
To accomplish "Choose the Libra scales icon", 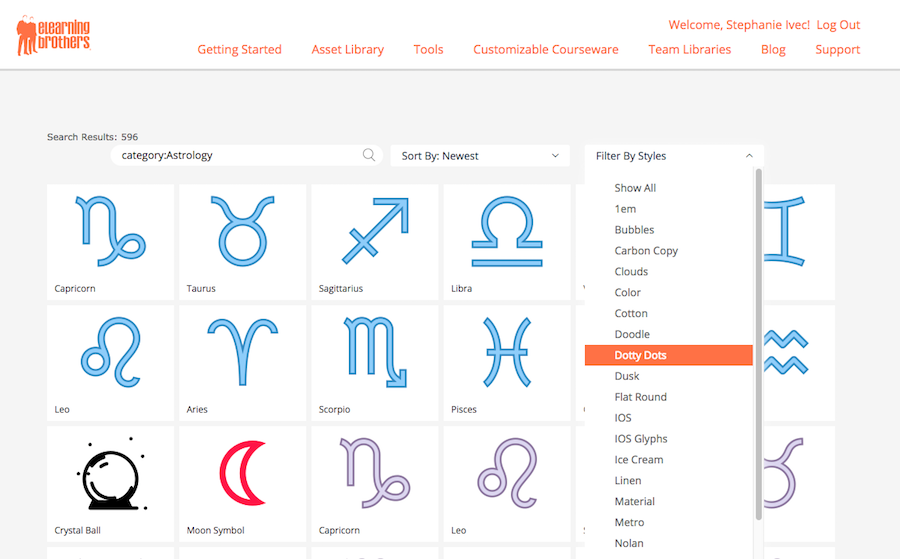I will pyautogui.click(x=507, y=232).
